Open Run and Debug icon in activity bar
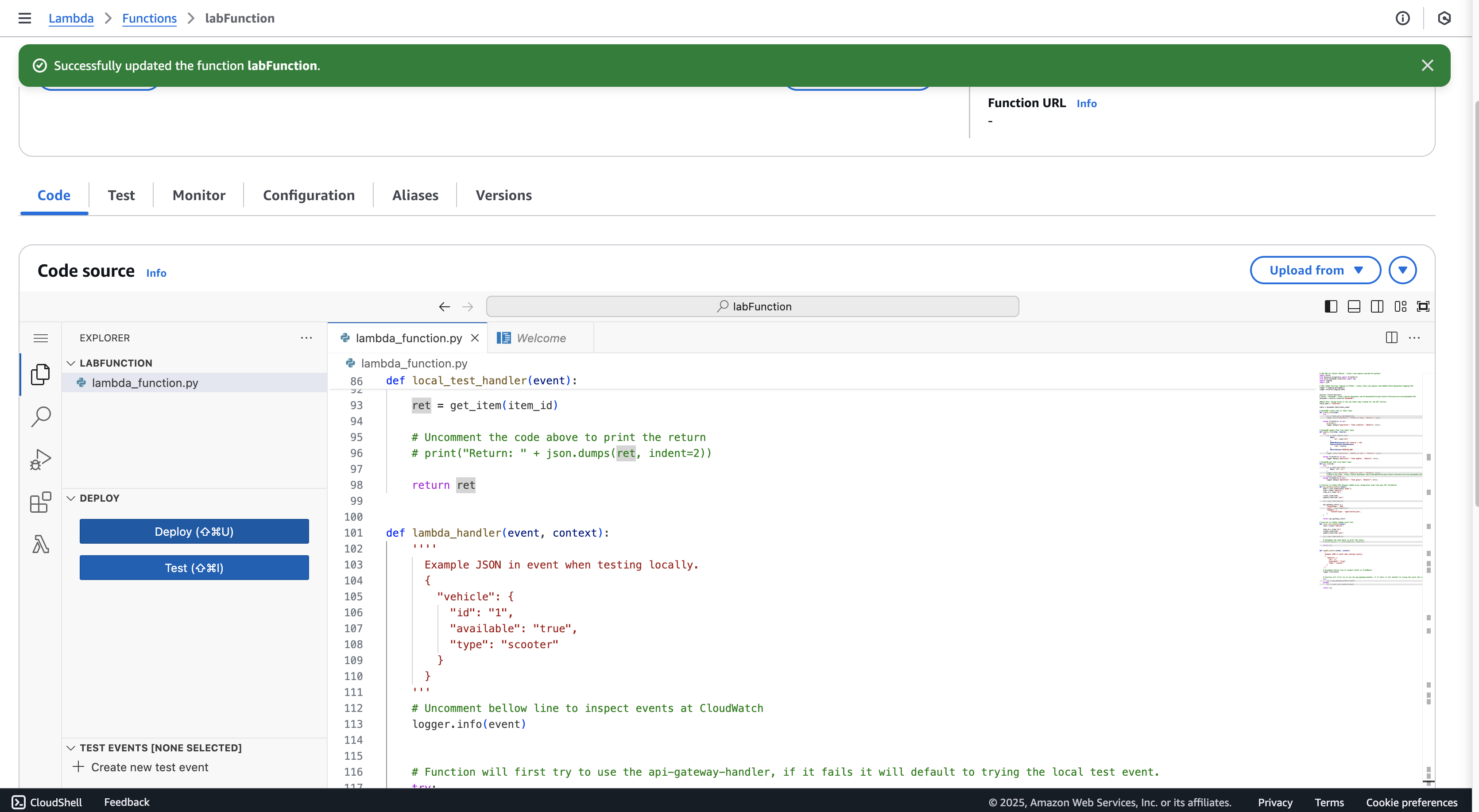Image resolution: width=1479 pixels, height=812 pixels. pos(40,460)
